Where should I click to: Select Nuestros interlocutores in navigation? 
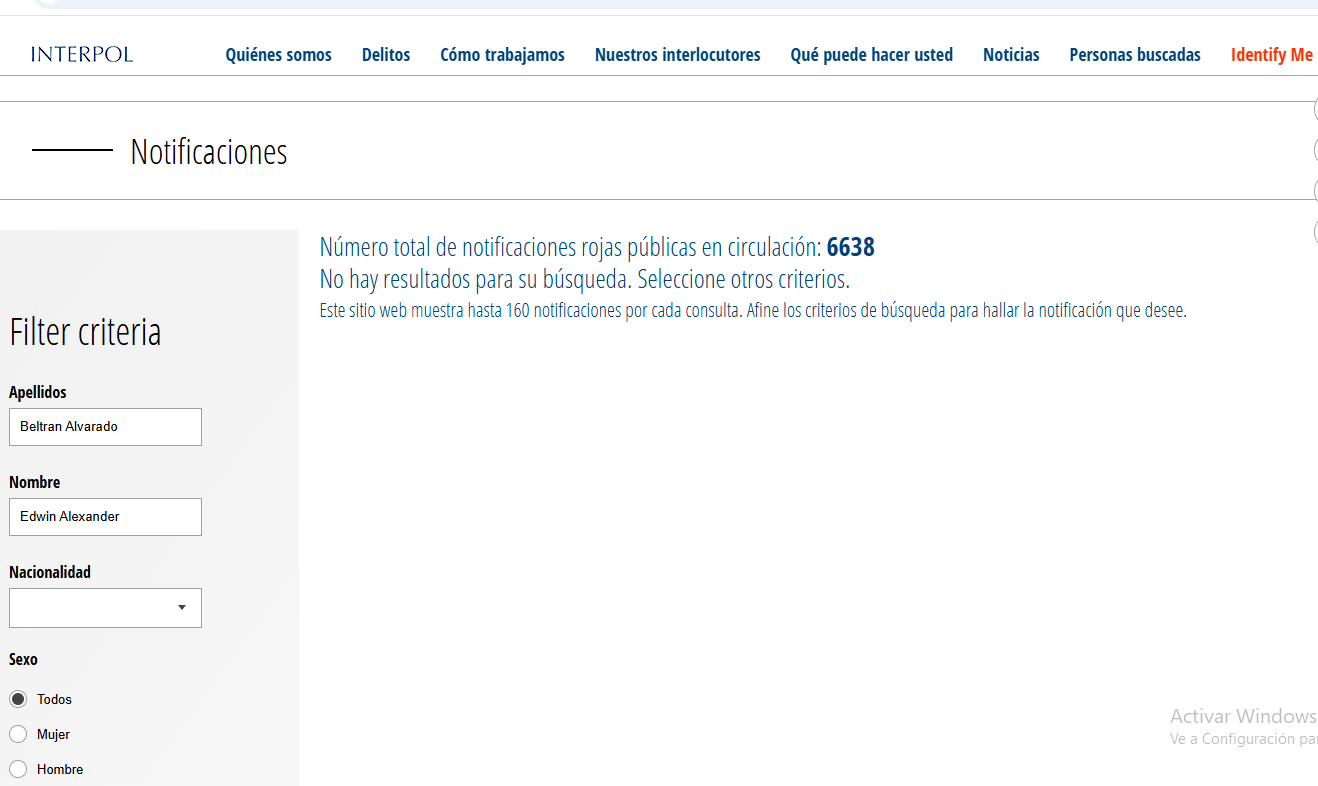point(677,55)
